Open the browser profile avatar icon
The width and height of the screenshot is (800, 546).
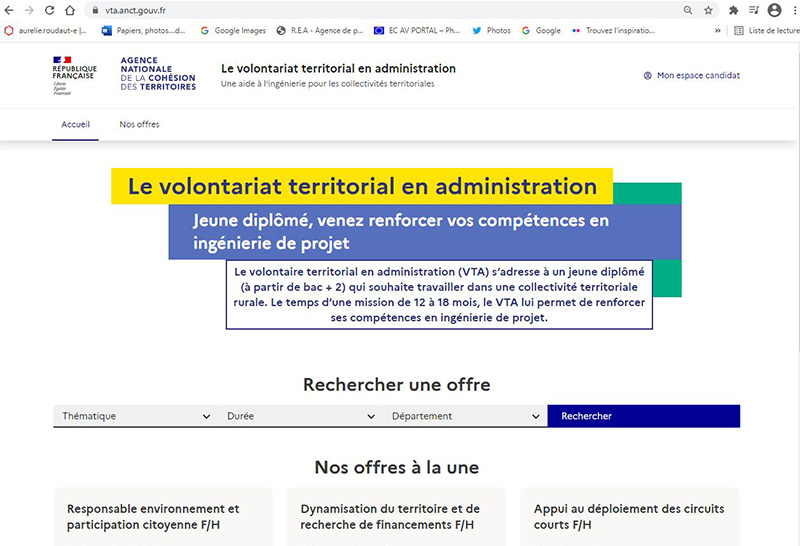pos(774,10)
